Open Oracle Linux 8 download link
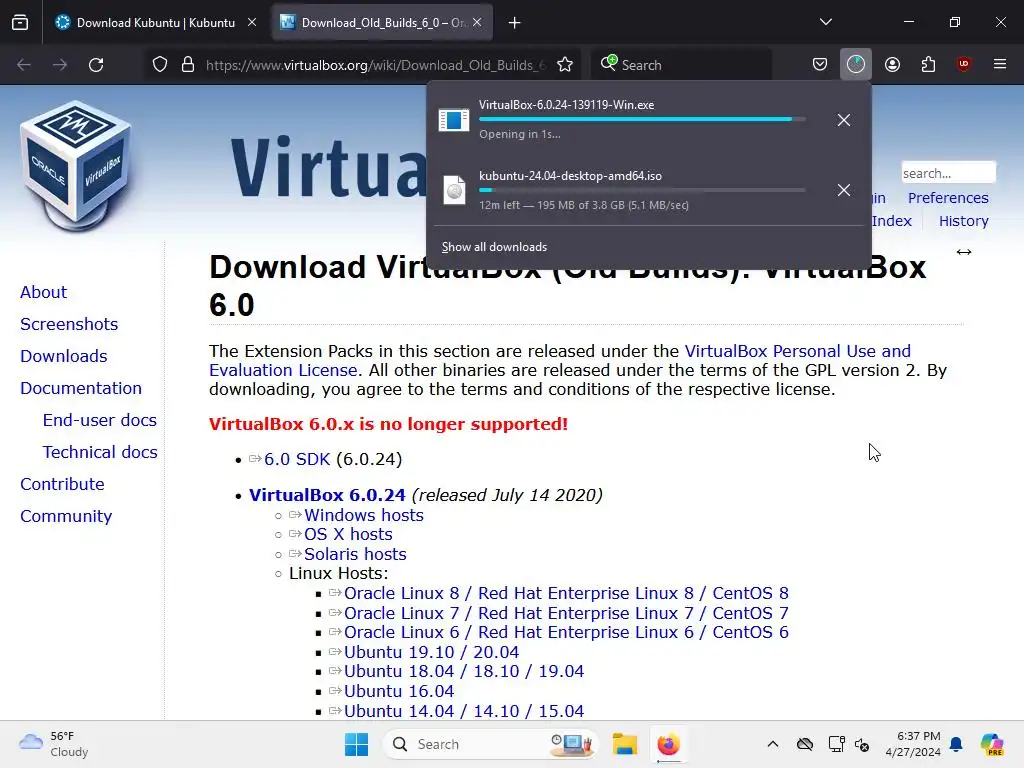 [566, 593]
